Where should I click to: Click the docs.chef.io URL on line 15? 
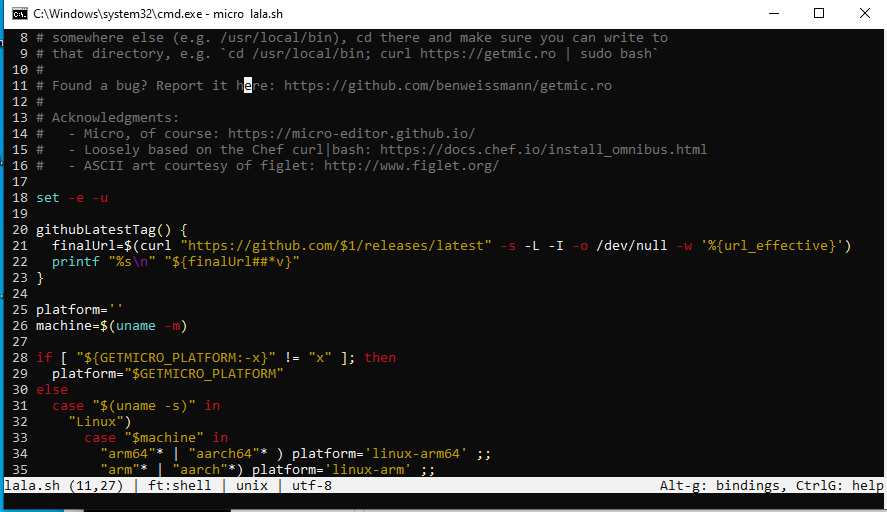coord(543,149)
